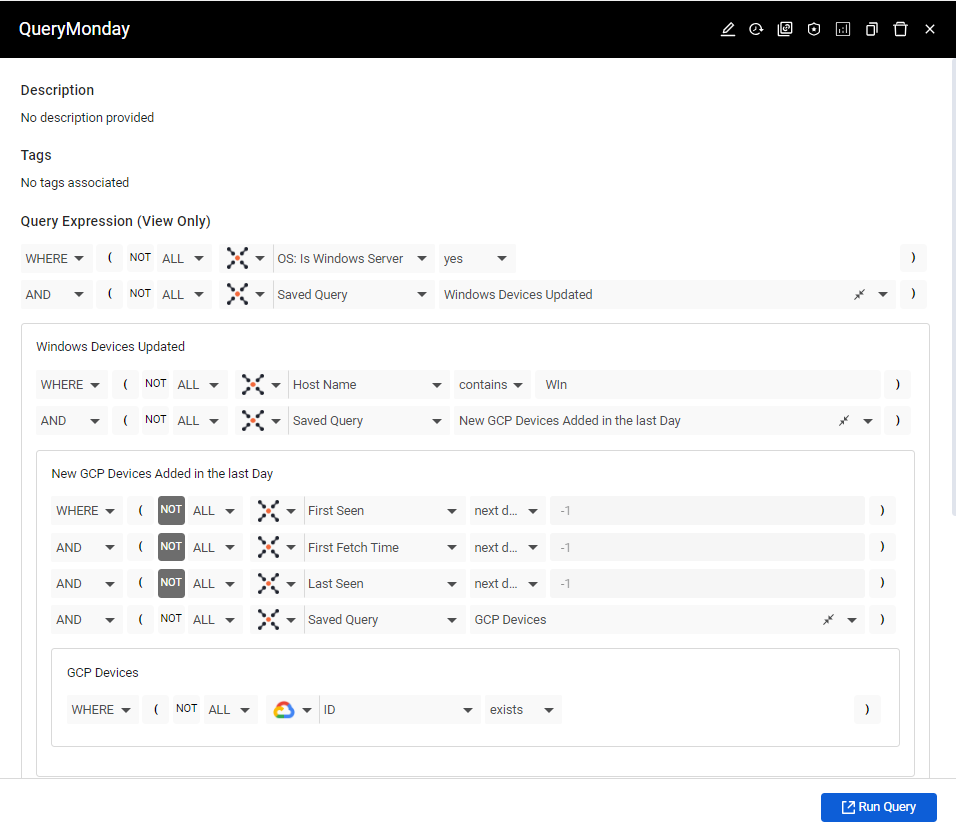Toggle NOT on Last Seen row
The image size is (956, 825).
(x=171, y=583)
